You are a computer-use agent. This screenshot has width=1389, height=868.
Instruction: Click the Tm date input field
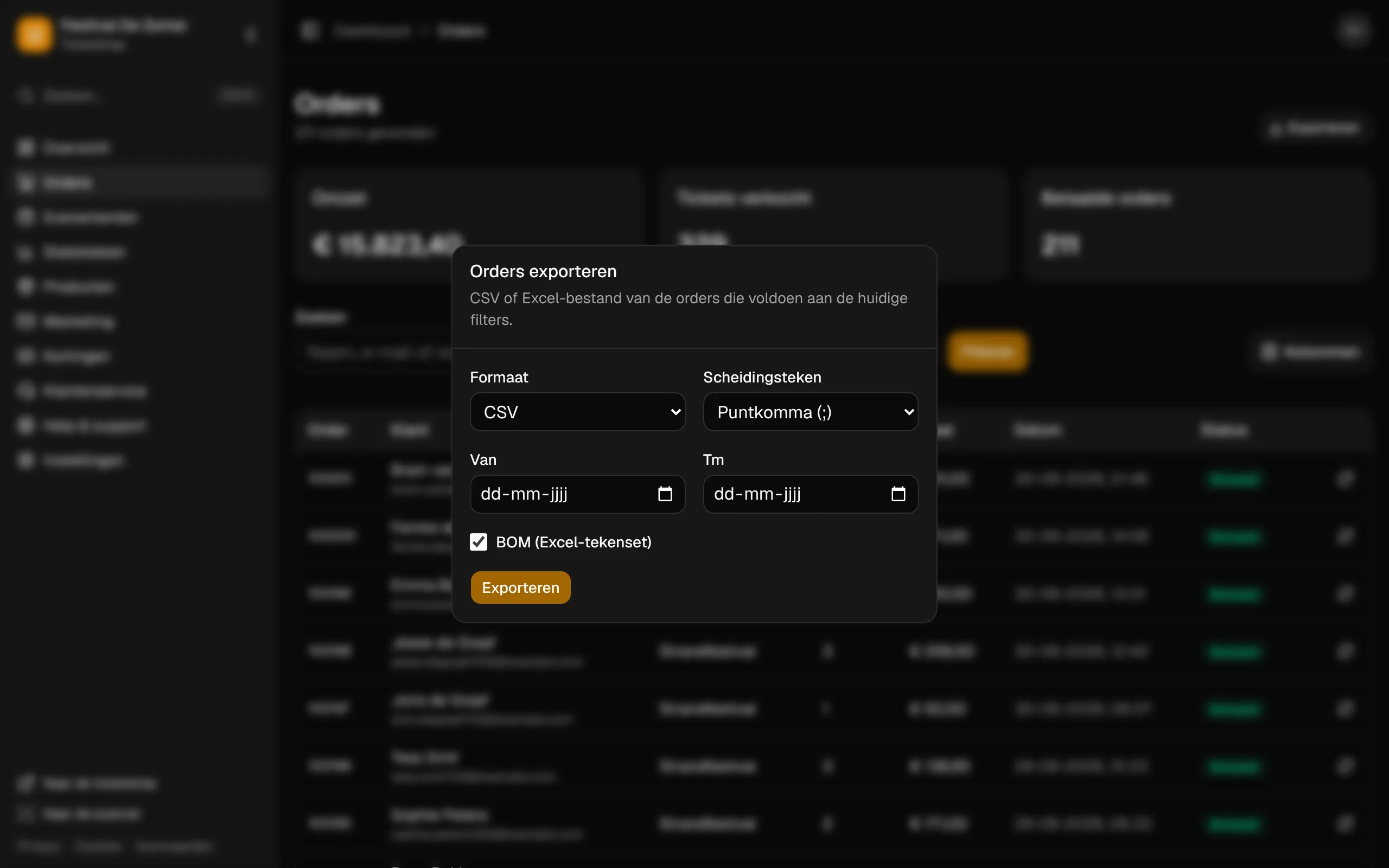tap(811, 494)
